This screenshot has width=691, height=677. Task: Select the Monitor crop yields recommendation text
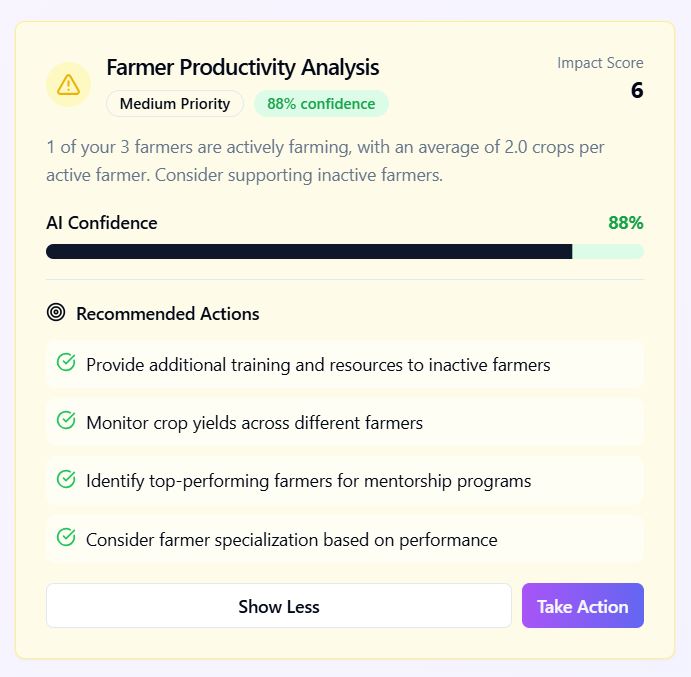(254, 423)
